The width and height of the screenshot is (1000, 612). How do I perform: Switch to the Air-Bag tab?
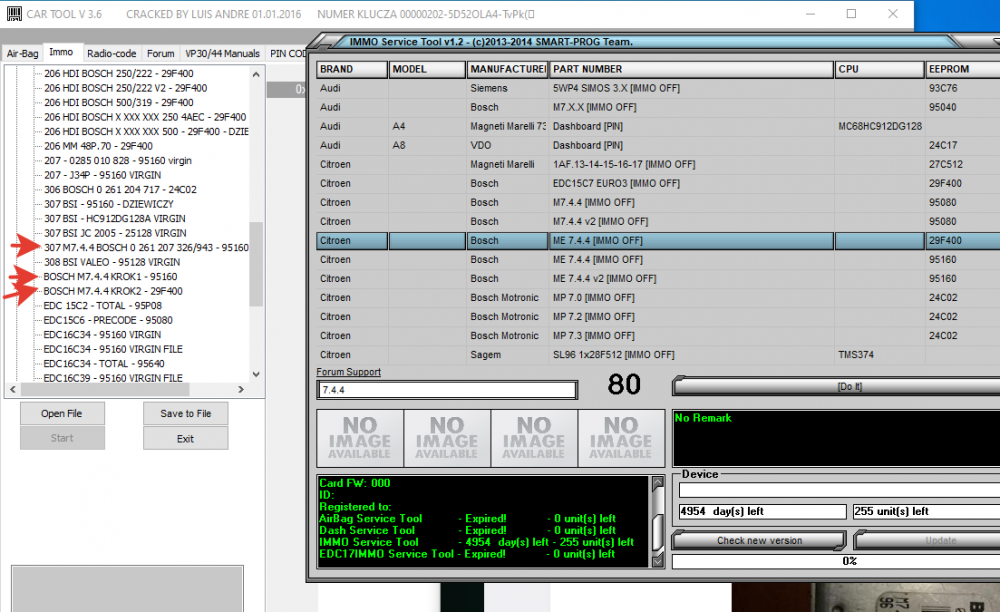point(22,54)
